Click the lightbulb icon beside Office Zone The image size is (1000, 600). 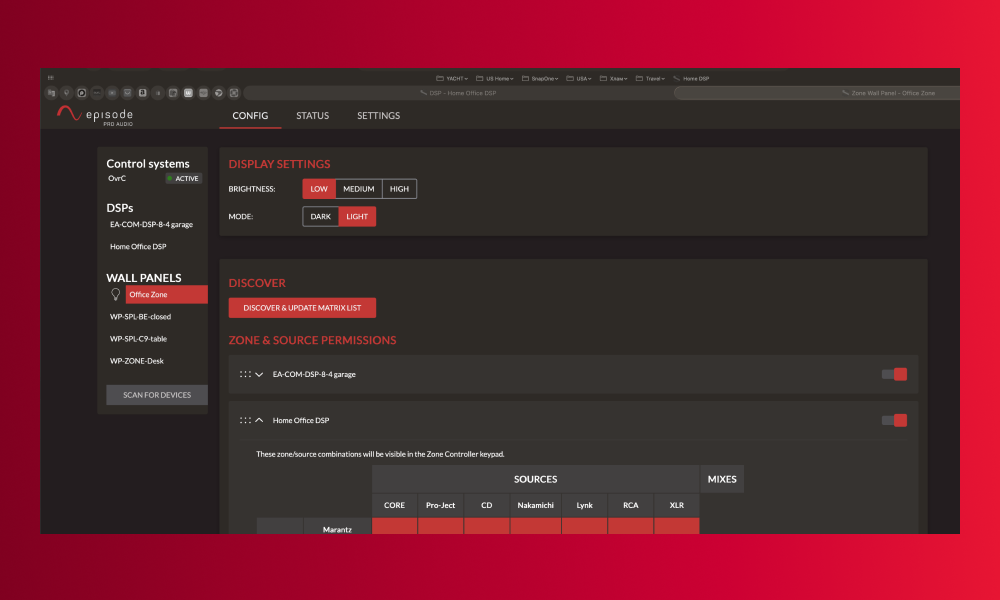pyautogui.click(x=115, y=294)
